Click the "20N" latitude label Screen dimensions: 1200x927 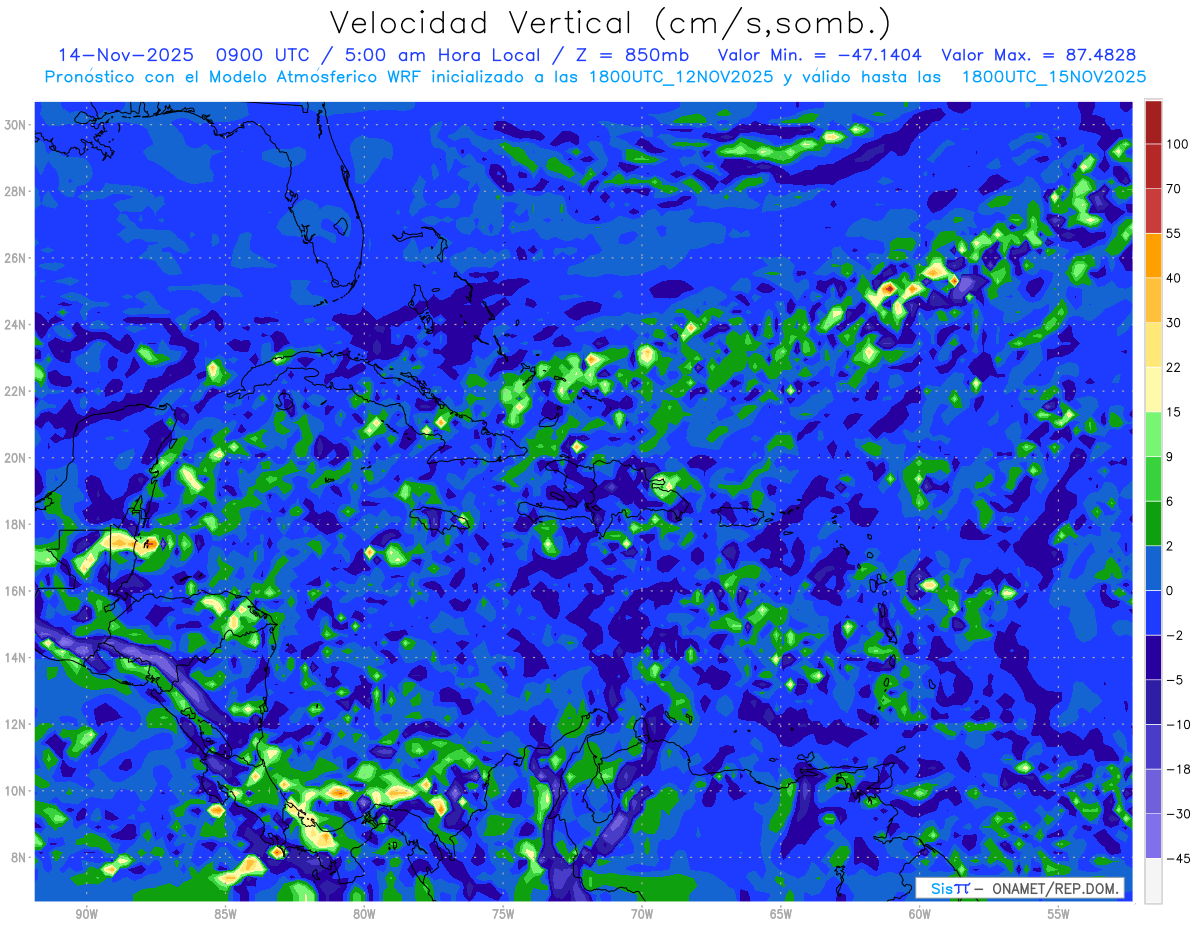pyautogui.click(x=15, y=457)
